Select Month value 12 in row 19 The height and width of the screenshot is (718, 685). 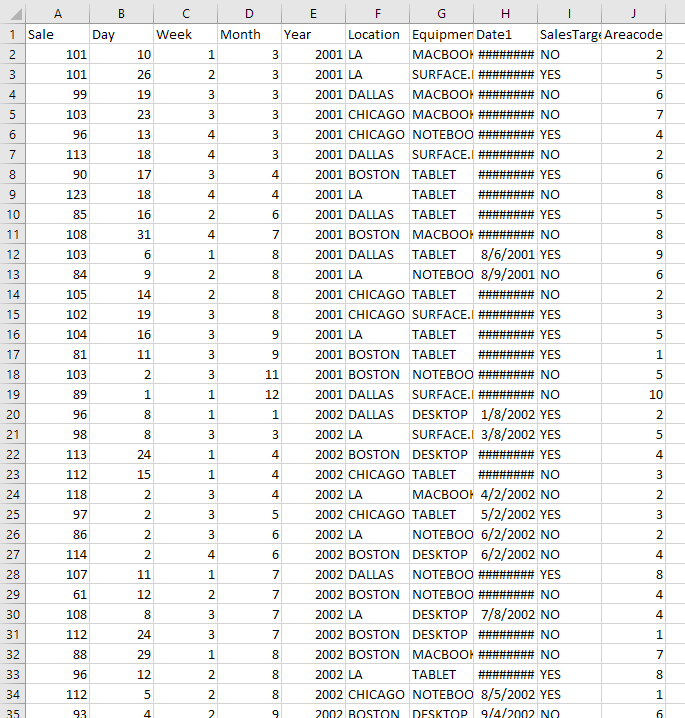tap(249, 394)
